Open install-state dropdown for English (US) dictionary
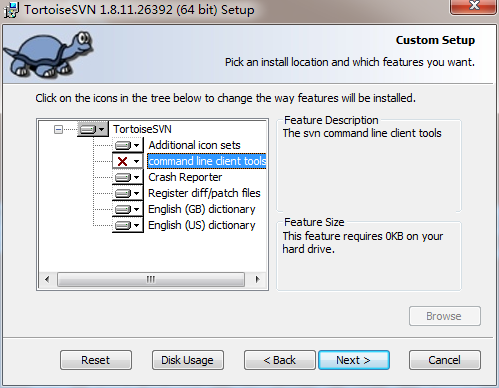Screen dimensions: 499x388 (128, 225)
